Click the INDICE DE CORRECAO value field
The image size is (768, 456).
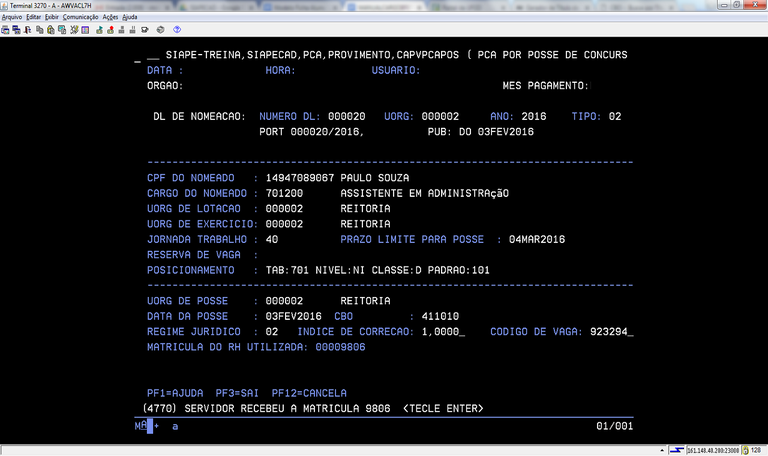pyautogui.click(x=443, y=331)
